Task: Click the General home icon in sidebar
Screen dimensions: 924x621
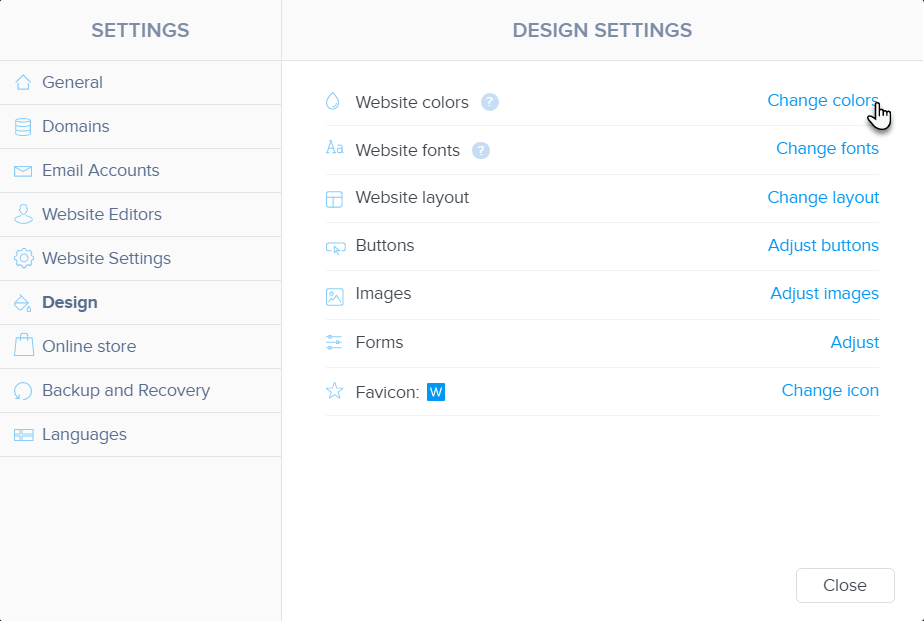Action: click(23, 83)
